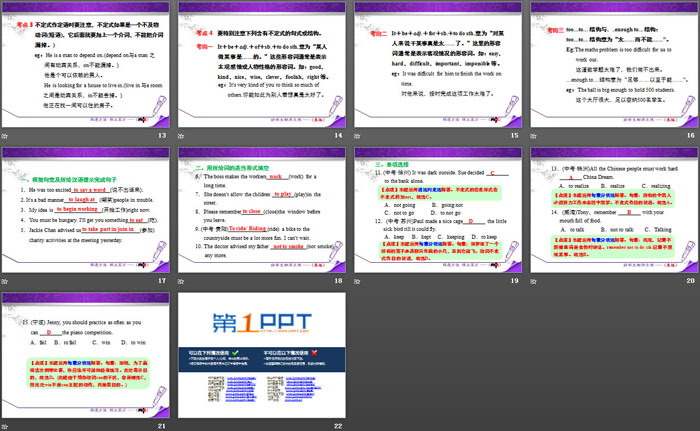
Task: Click slide number label "21"
Action: click(162, 426)
